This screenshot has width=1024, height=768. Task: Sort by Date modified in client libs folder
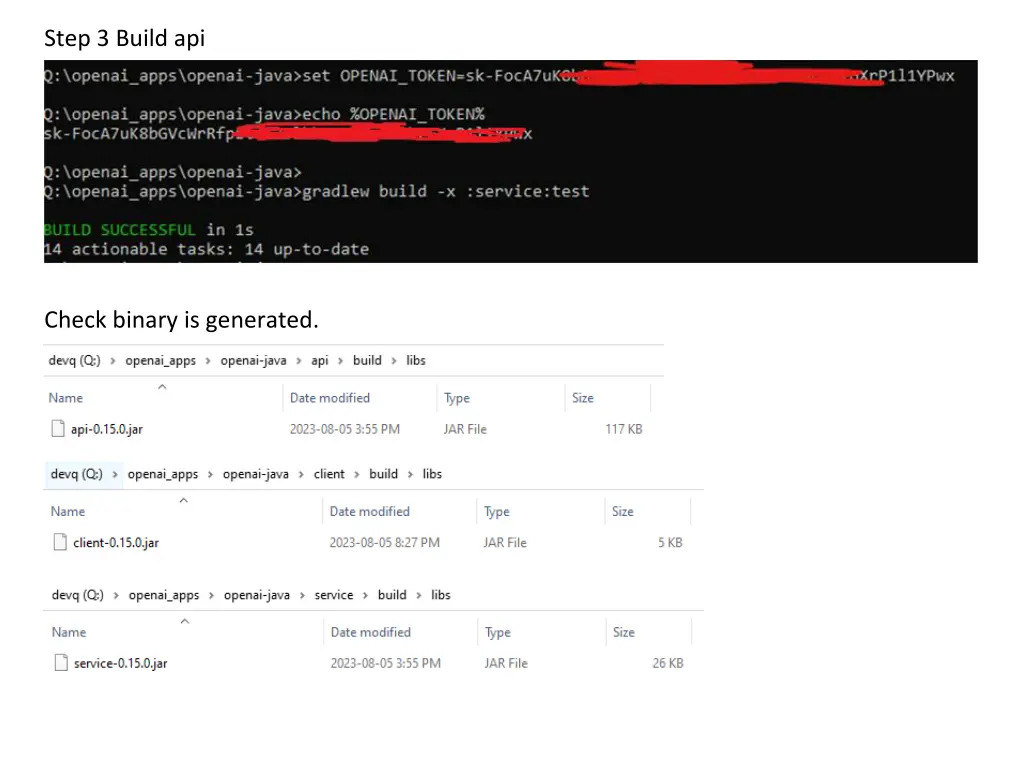(x=370, y=511)
